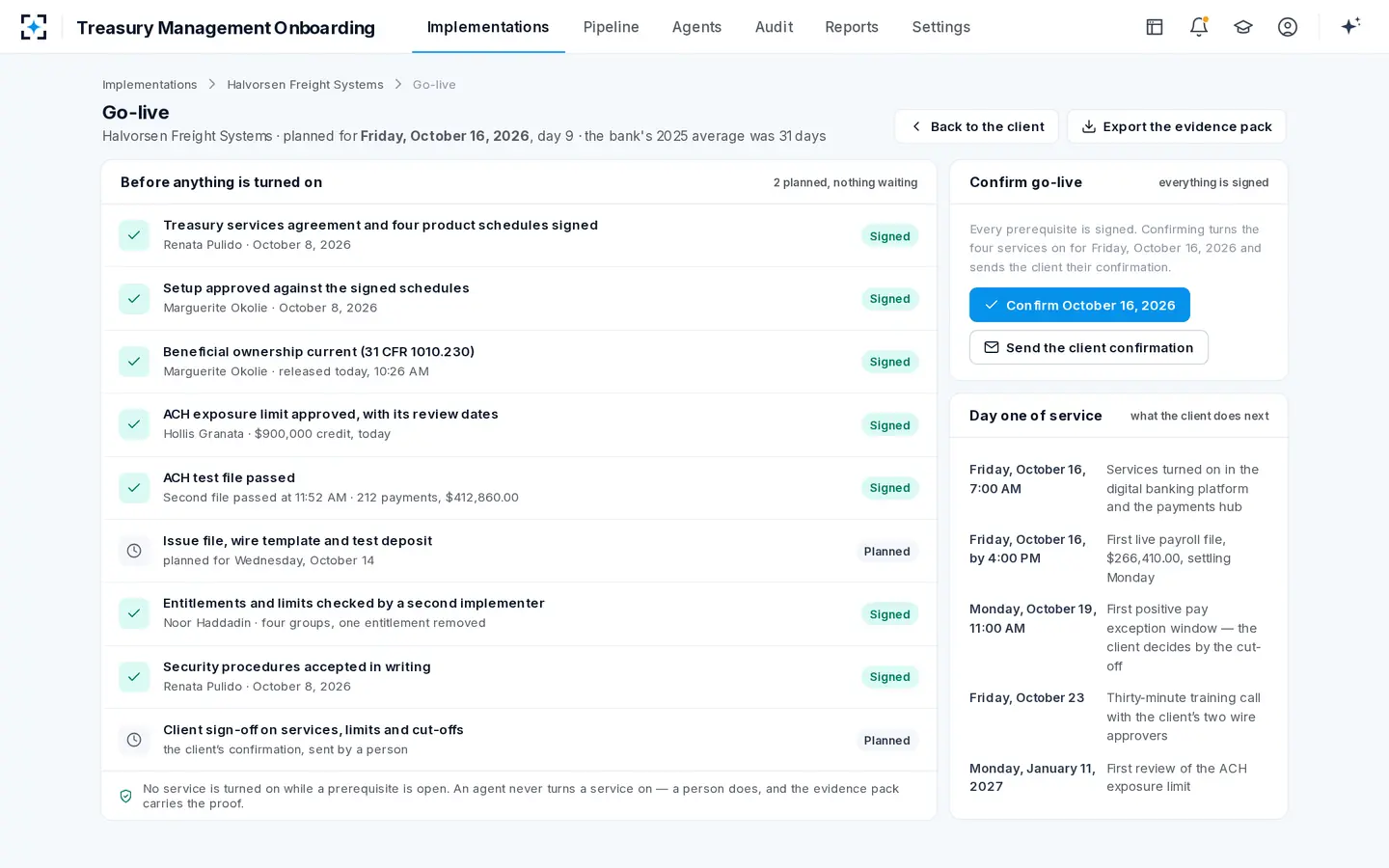
Task: Open the notifications bell
Action: [x=1199, y=27]
